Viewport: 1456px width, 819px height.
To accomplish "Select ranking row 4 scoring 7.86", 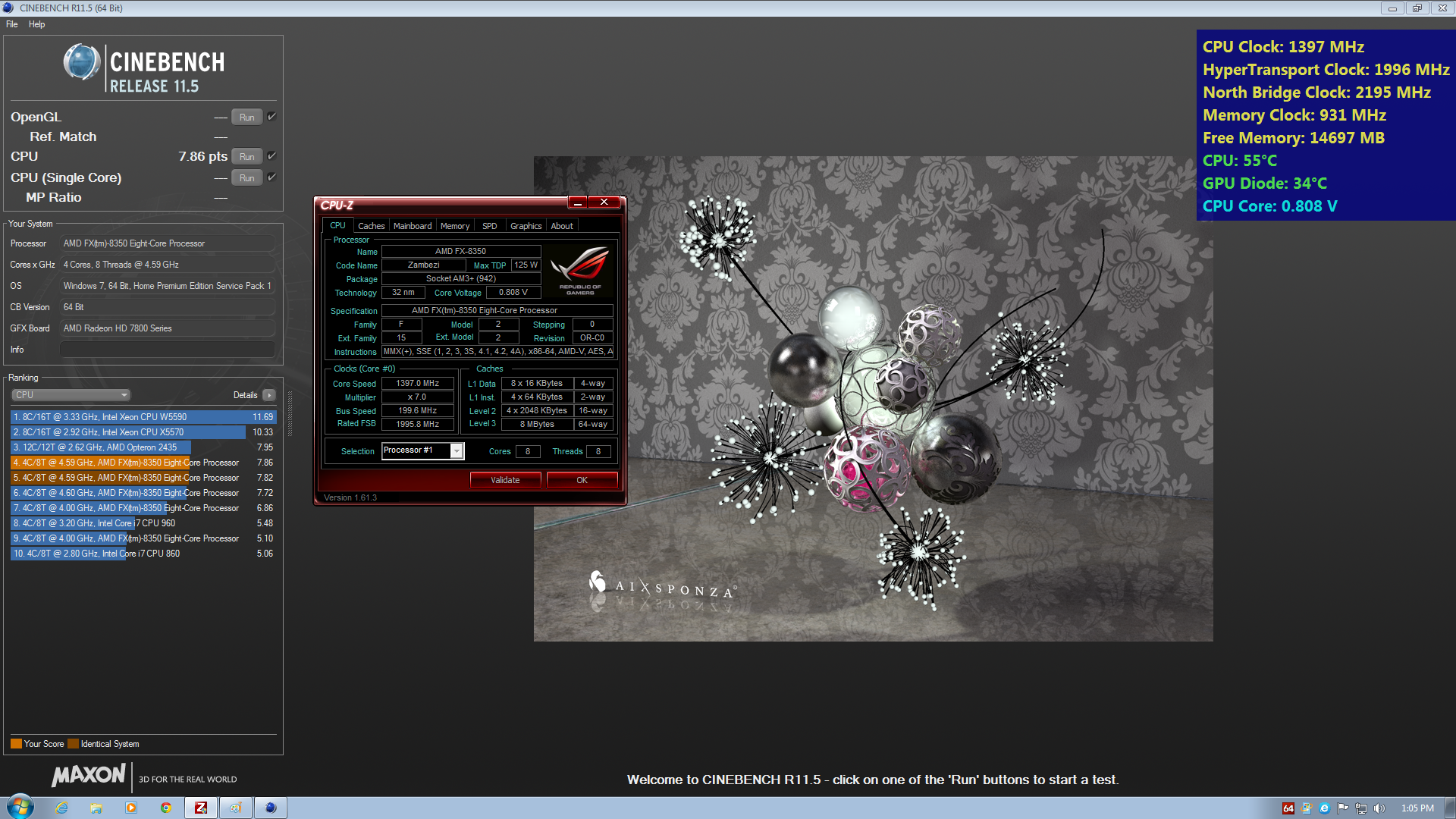I will tap(143, 463).
